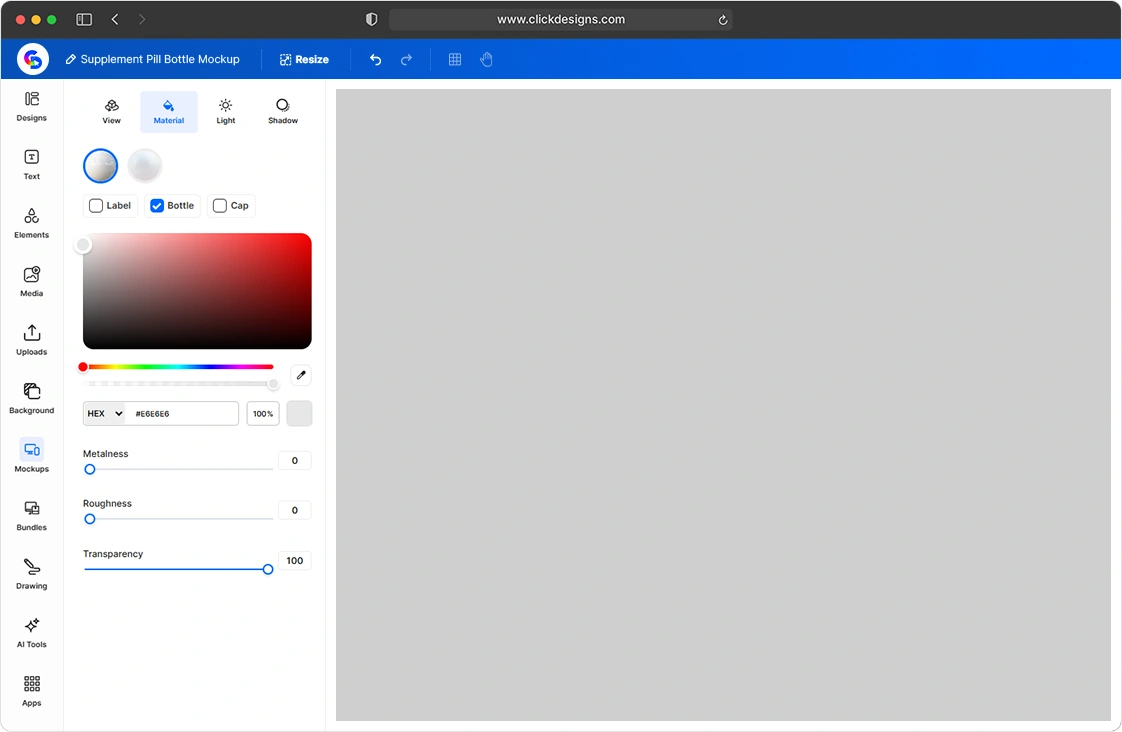Click the Resize button
This screenshot has width=1122, height=732.
click(x=304, y=59)
